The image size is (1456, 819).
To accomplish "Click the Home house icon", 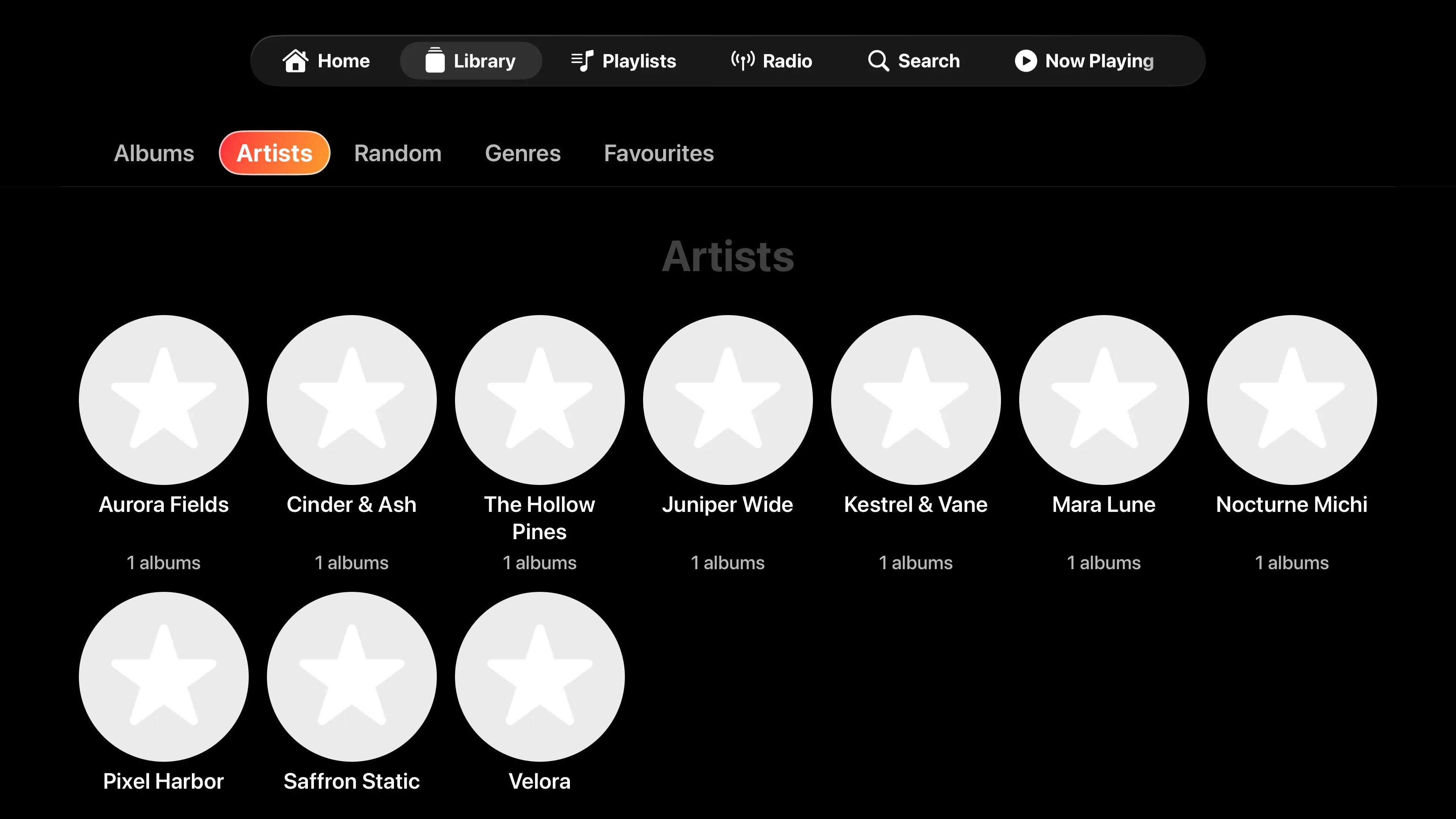I will (x=295, y=61).
